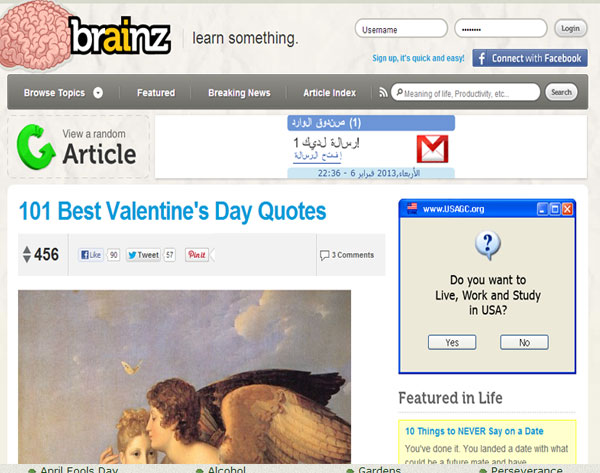Click the green random article arrow icon

point(36,147)
